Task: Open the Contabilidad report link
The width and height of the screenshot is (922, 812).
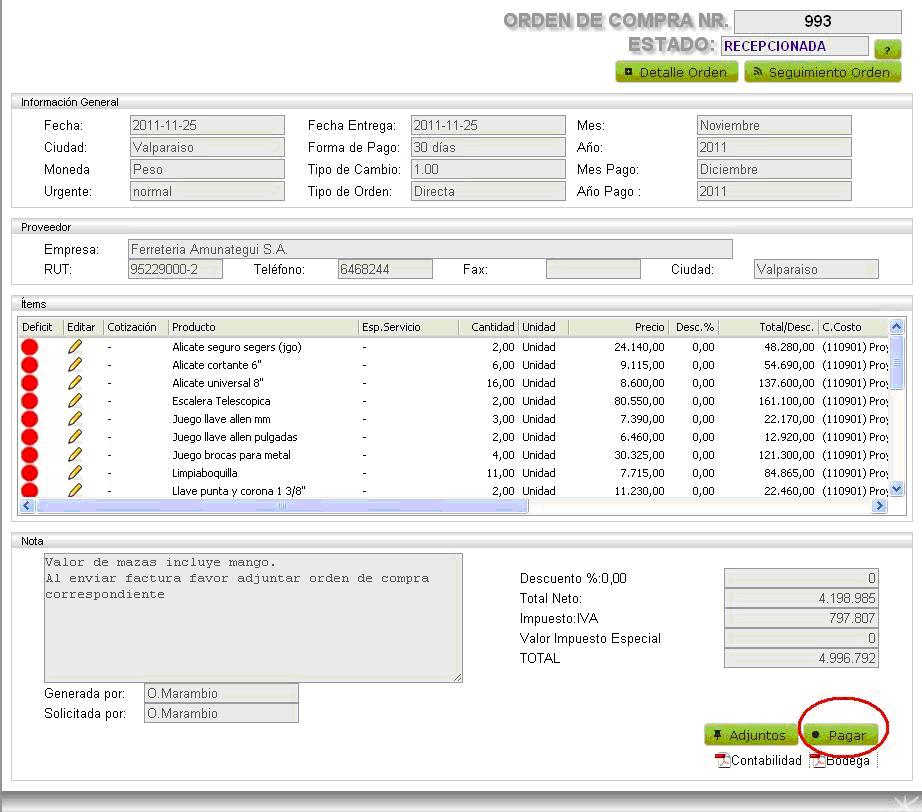Action: [x=766, y=761]
